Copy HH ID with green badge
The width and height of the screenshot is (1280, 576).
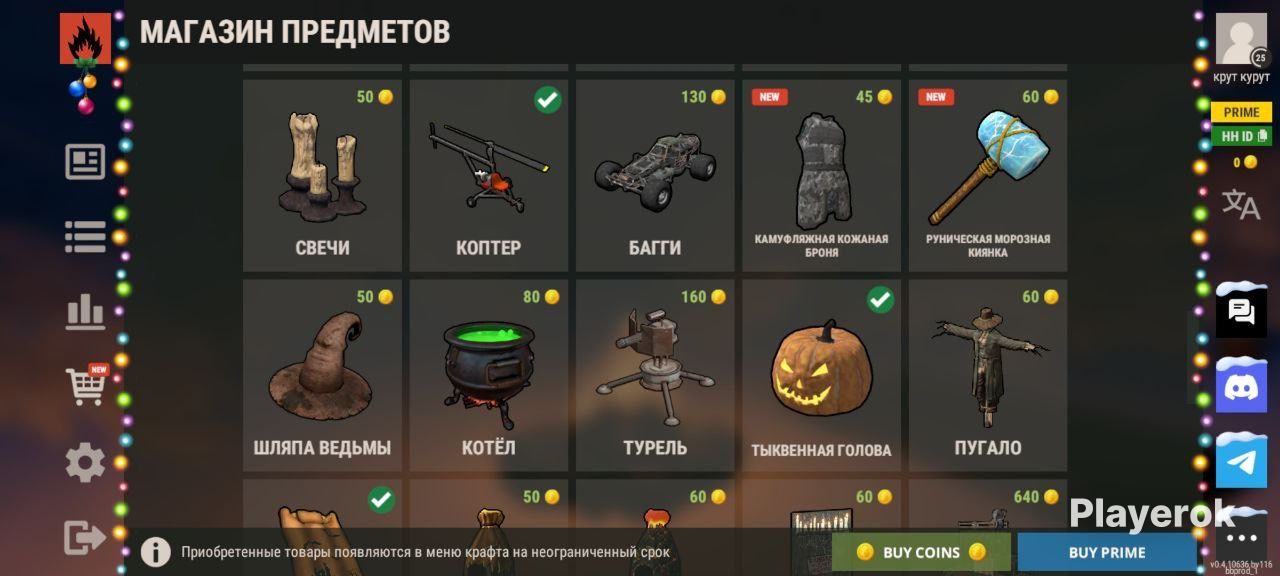(x=1241, y=136)
